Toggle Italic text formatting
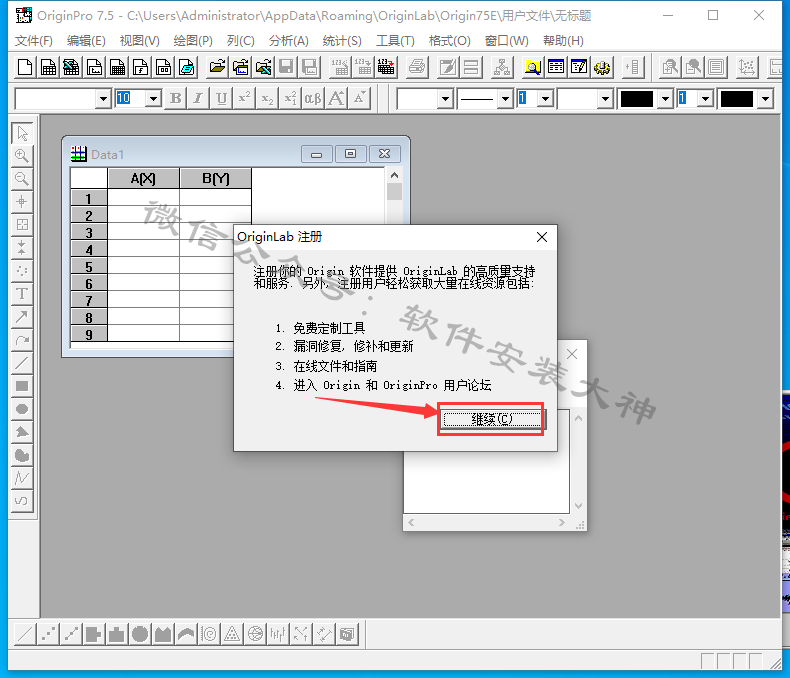790x678 pixels. click(x=198, y=98)
